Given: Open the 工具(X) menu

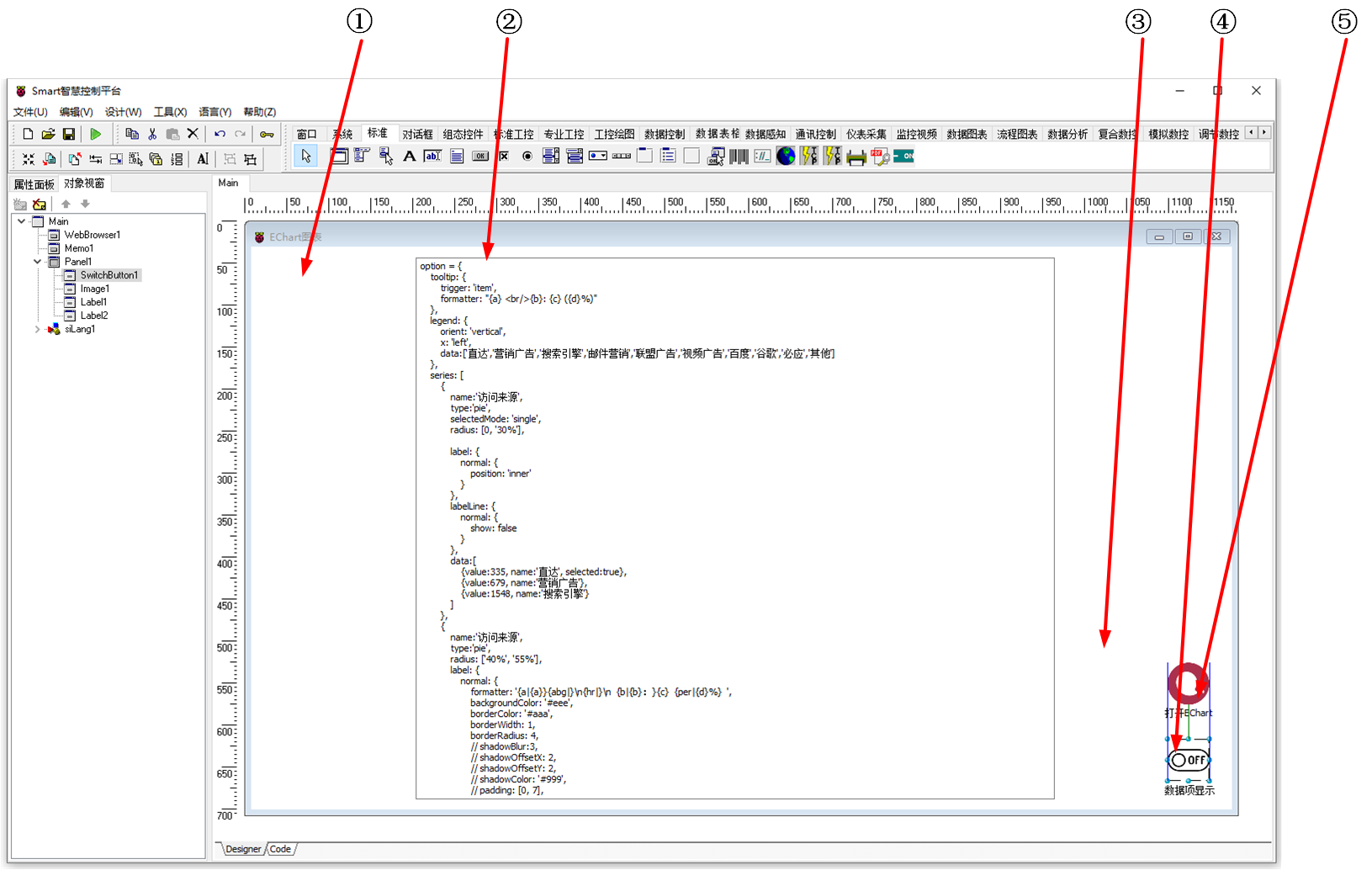Looking at the screenshot, I should (170, 112).
